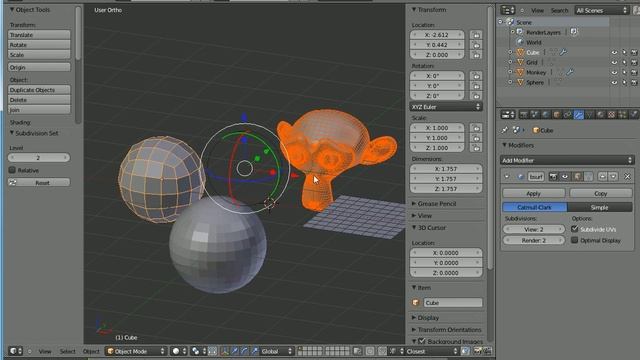Enable Optimal Display checkbox

(x=575, y=240)
